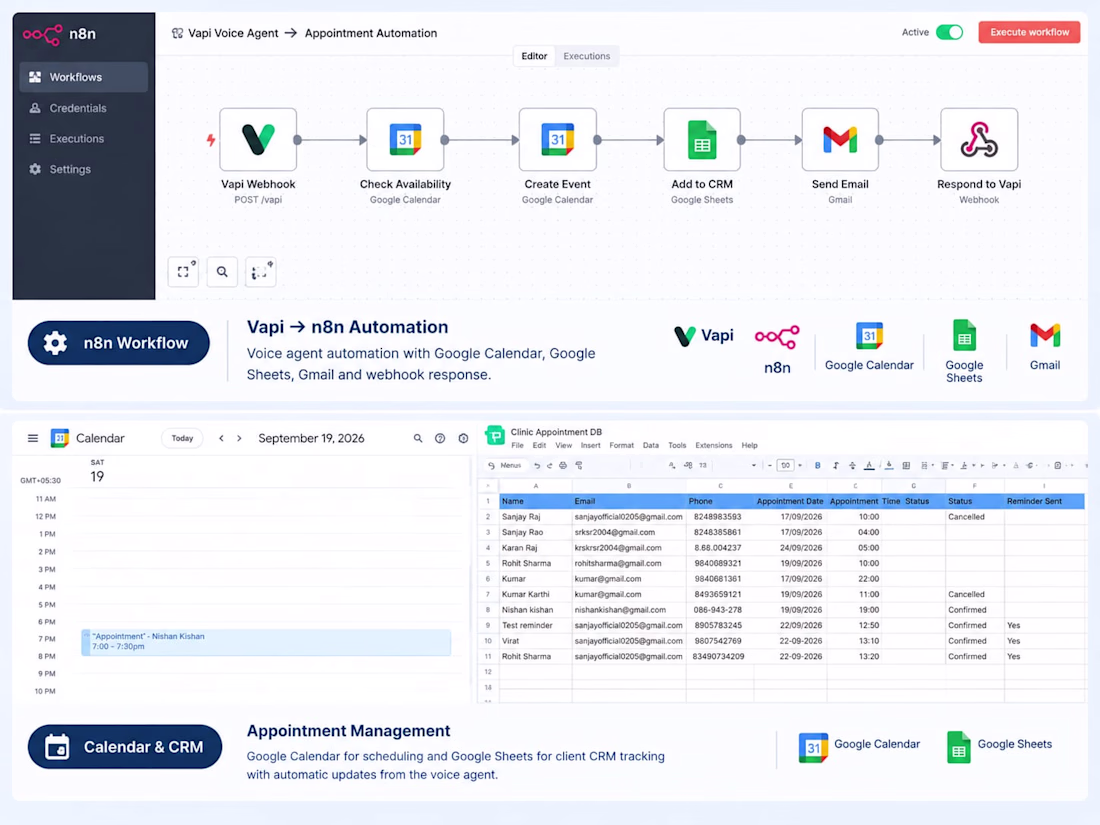Click the n8n Workflow pill button
Image resolution: width=1100 pixels, height=825 pixels.
(x=119, y=343)
